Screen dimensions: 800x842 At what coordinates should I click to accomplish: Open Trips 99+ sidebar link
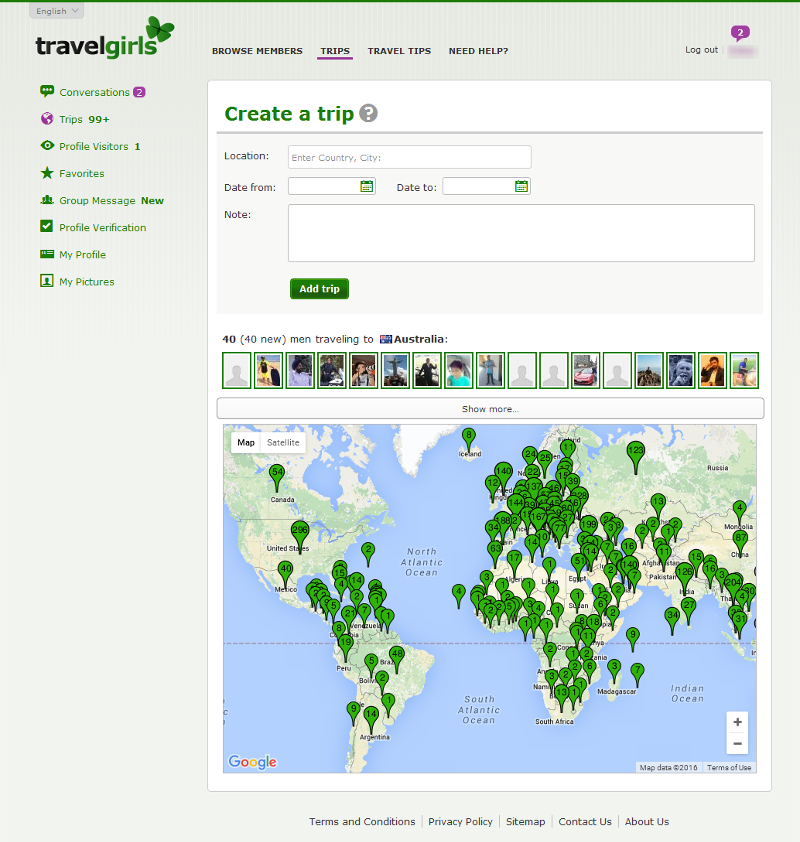point(84,119)
